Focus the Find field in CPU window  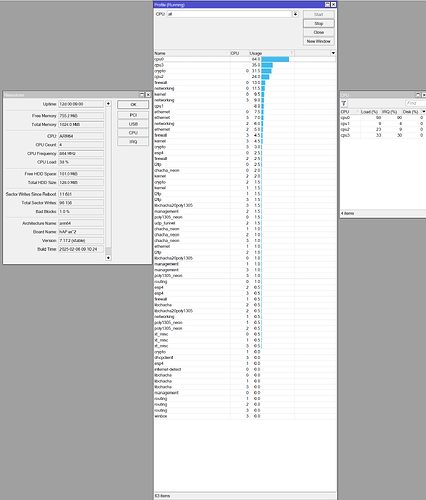pyautogui.click(x=415, y=103)
